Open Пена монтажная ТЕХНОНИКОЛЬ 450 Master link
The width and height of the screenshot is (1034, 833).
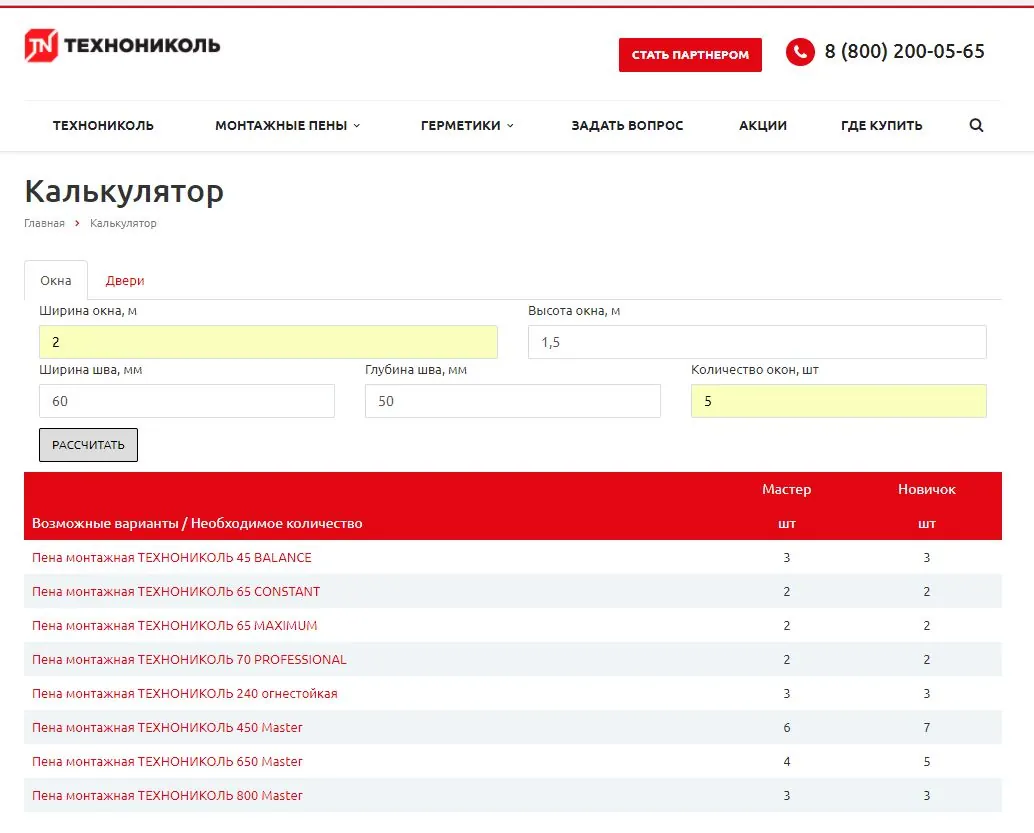(167, 727)
